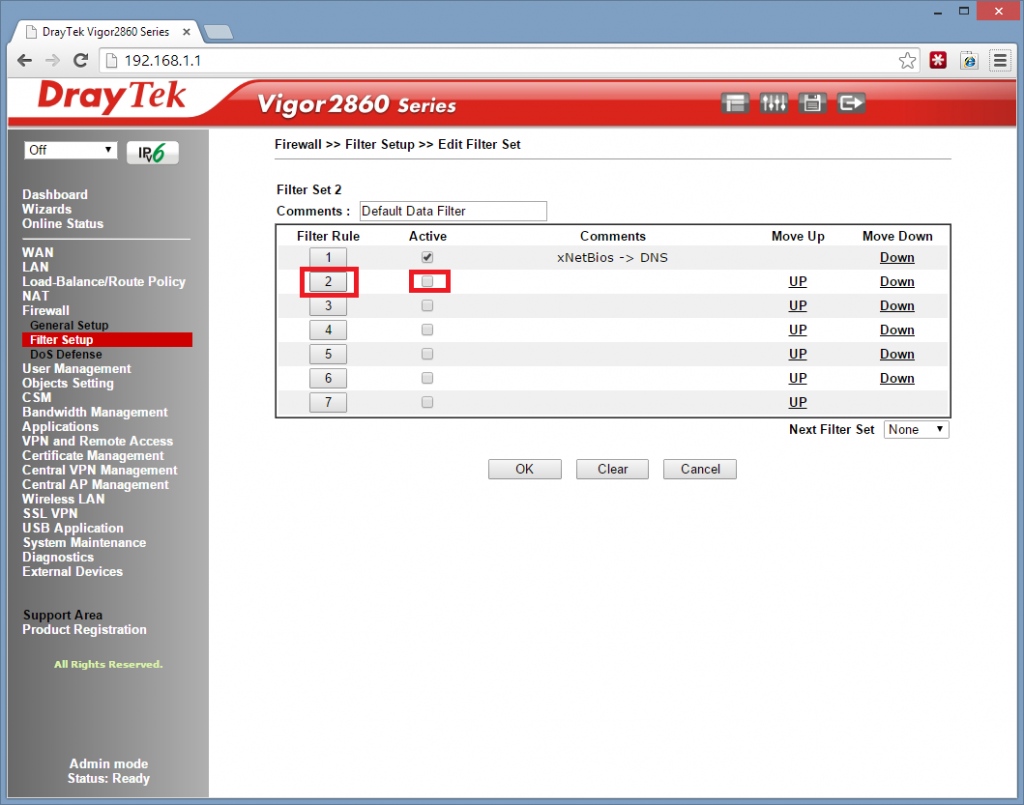Open Objects Setting menu
Image resolution: width=1024 pixels, height=805 pixels.
pos(68,383)
